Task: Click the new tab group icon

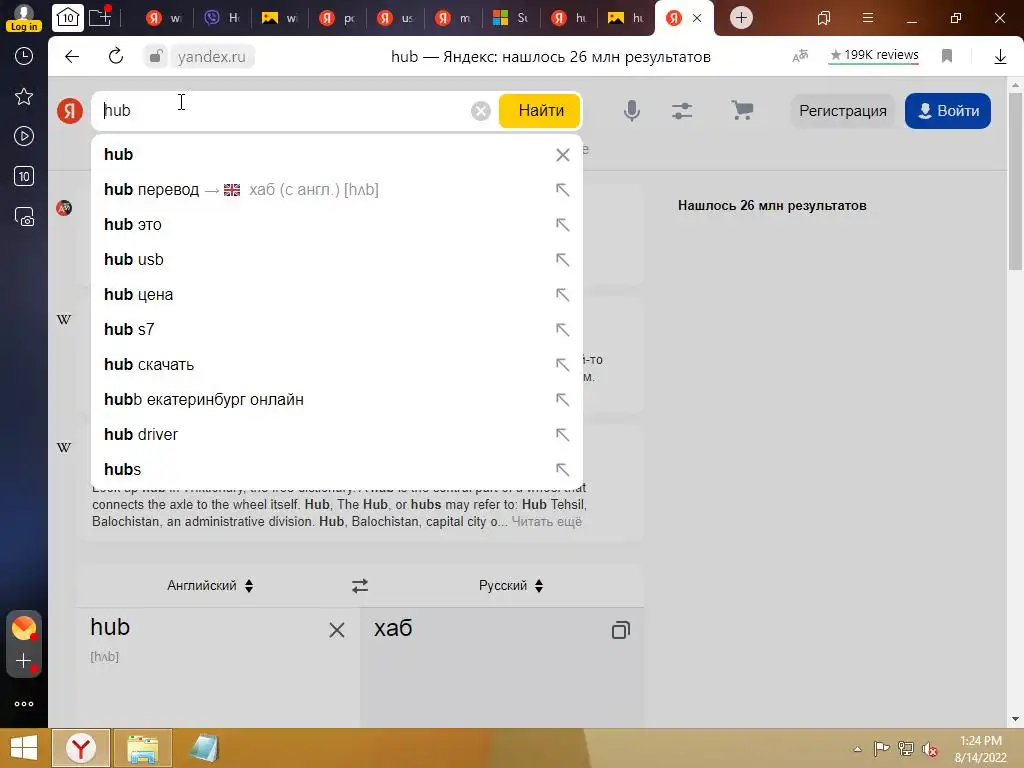Action: click(100, 17)
